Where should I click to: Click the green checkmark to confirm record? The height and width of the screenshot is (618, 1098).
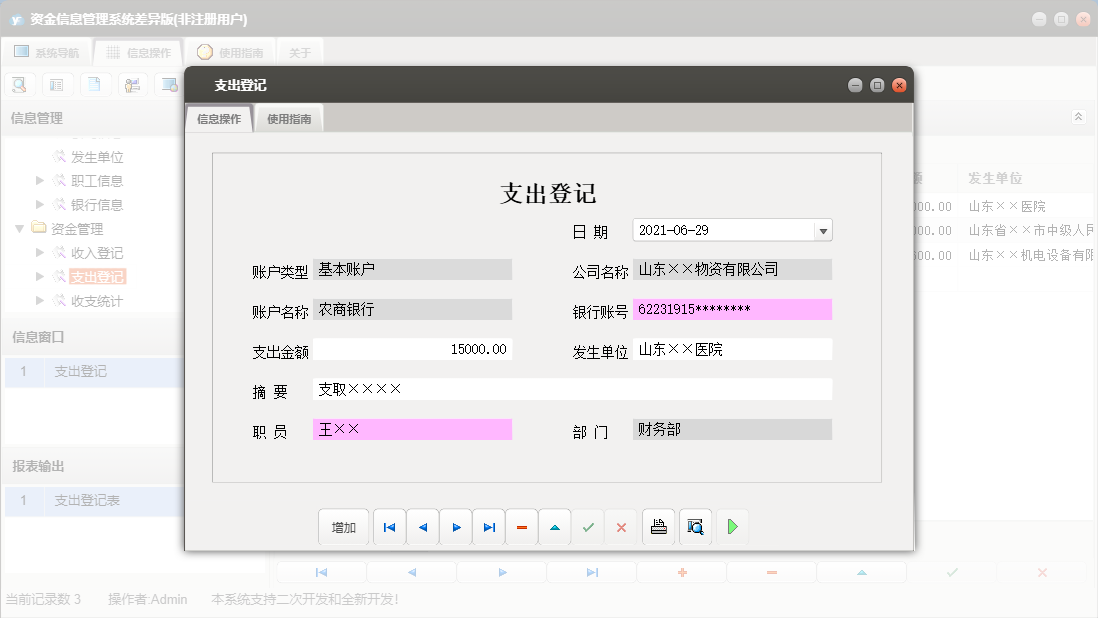[x=588, y=527]
